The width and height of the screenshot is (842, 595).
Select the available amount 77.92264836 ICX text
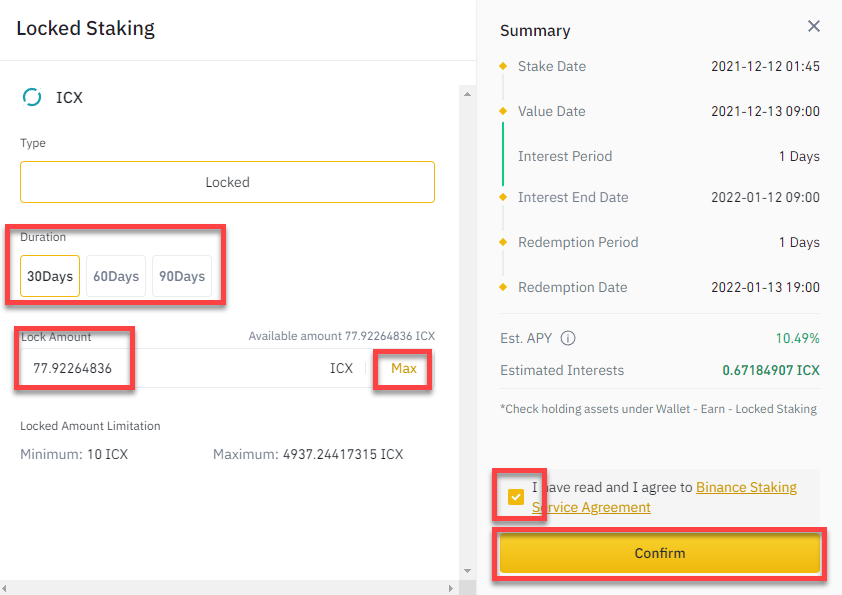click(342, 336)
